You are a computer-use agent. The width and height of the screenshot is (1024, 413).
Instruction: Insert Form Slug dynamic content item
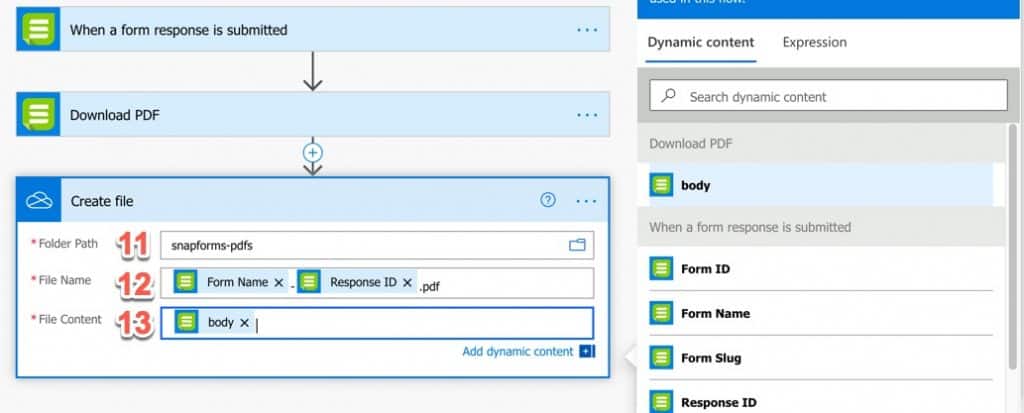tap(710, 358)
